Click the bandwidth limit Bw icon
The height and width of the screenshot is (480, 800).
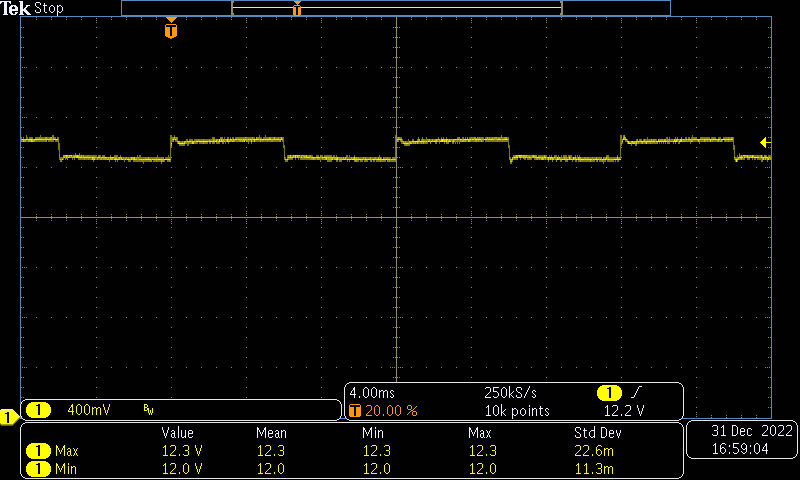[x=149, y=410]
